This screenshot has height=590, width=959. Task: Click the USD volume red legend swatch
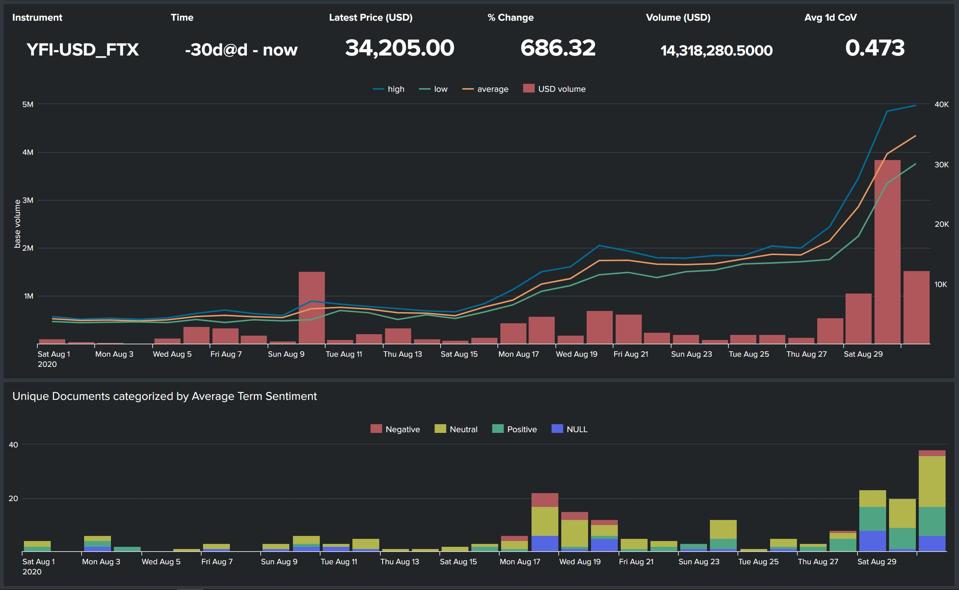[529, 89]
